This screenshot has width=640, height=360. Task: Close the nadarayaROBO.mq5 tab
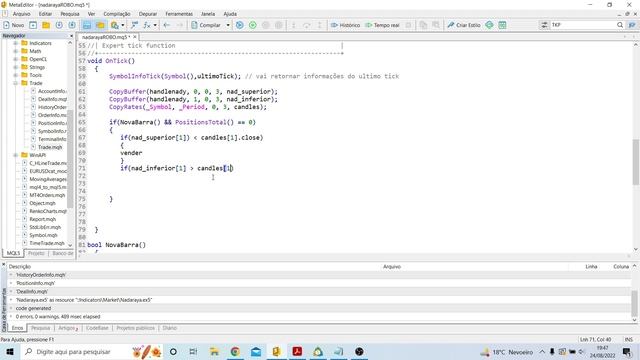135,37
